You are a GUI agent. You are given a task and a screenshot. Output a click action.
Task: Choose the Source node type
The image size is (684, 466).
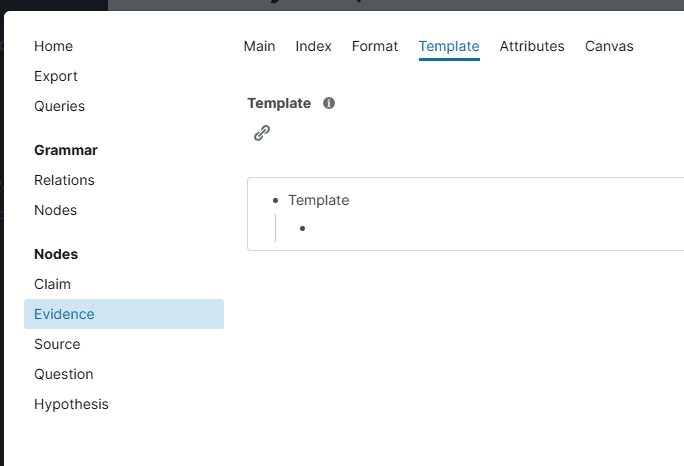point(57,344)
